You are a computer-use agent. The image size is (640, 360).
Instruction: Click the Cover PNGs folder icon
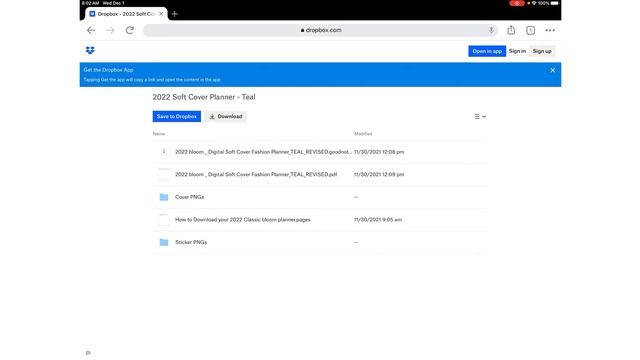pos(164,197)
